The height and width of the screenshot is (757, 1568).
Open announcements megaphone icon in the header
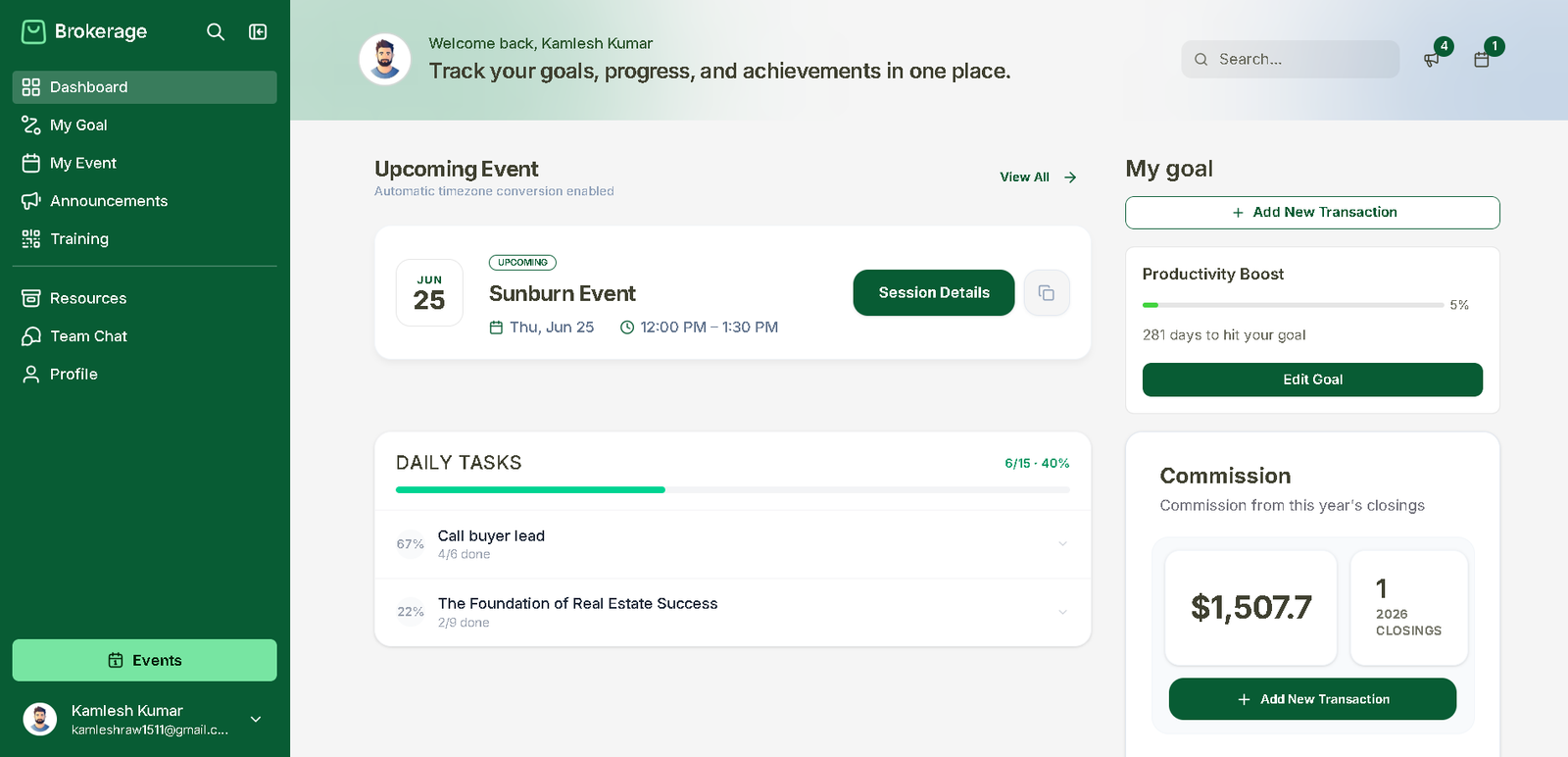point(1432,60)
